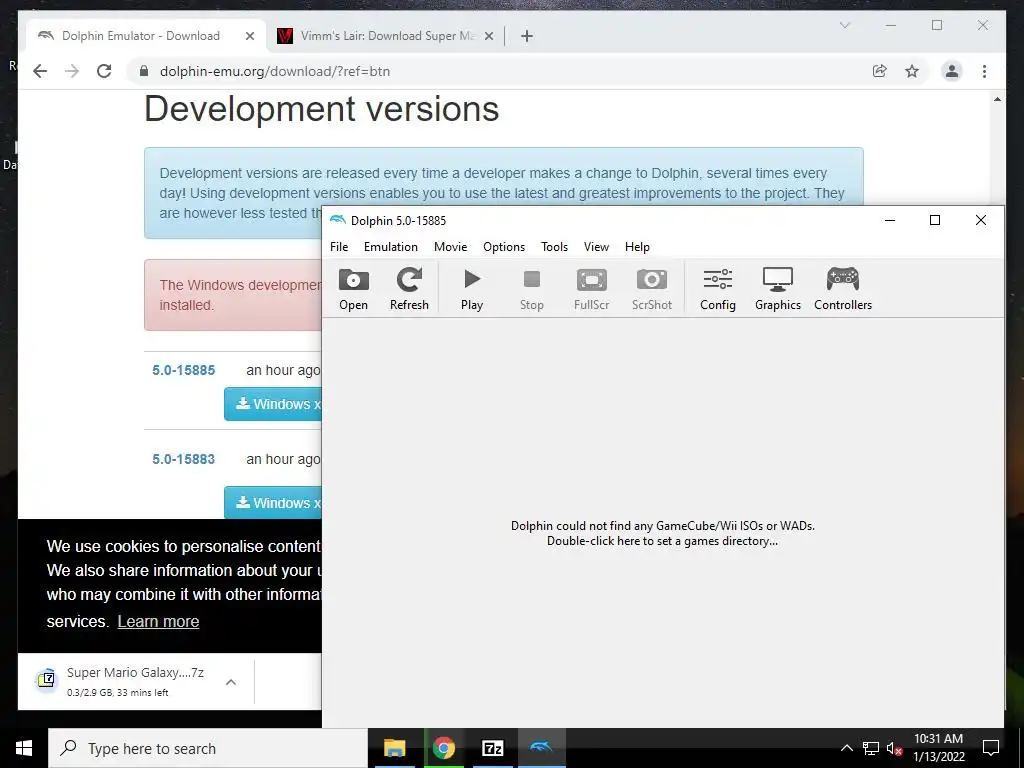Viewport: 1024px width, 768px height.
Task: Open Chrome's three-dot menu
Action: [984, 71]
